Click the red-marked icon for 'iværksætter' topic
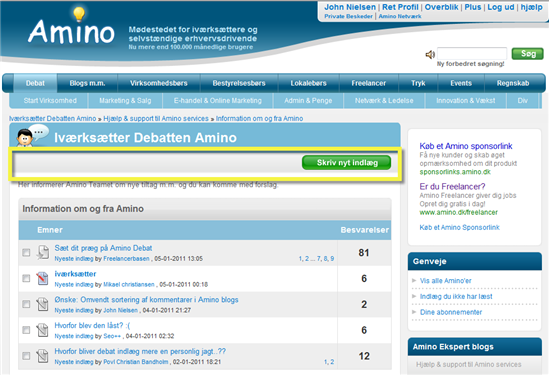The width and height of the screenshot is (549, 375). click(43, 278)
